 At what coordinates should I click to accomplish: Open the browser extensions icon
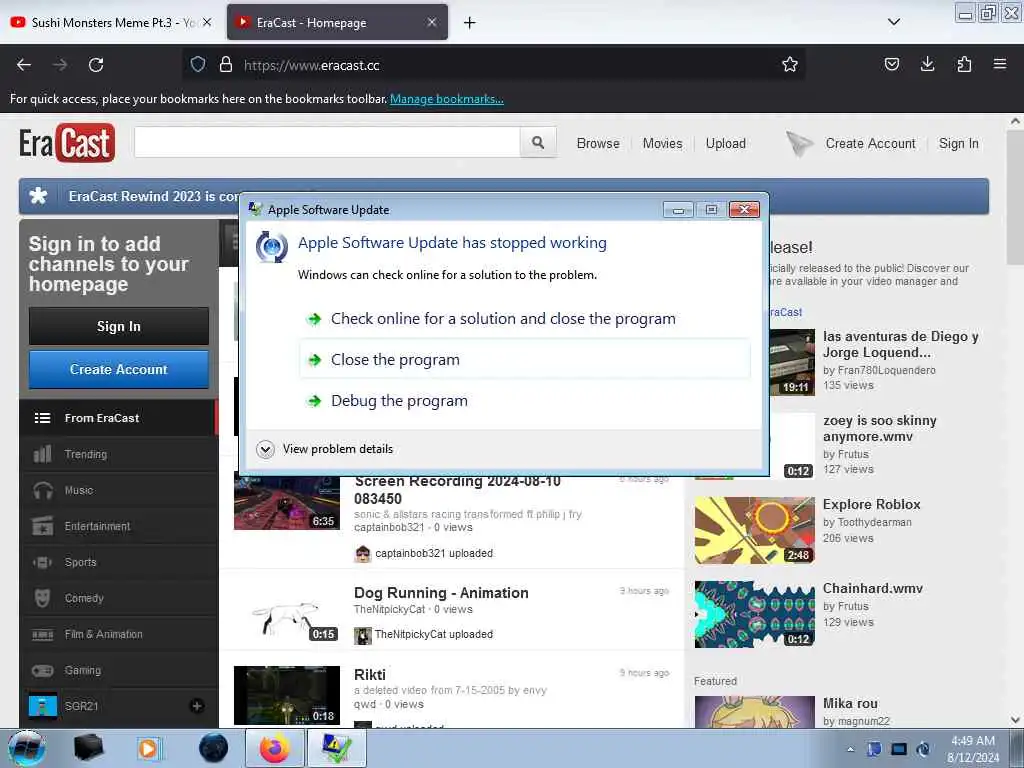pos(964,64)
